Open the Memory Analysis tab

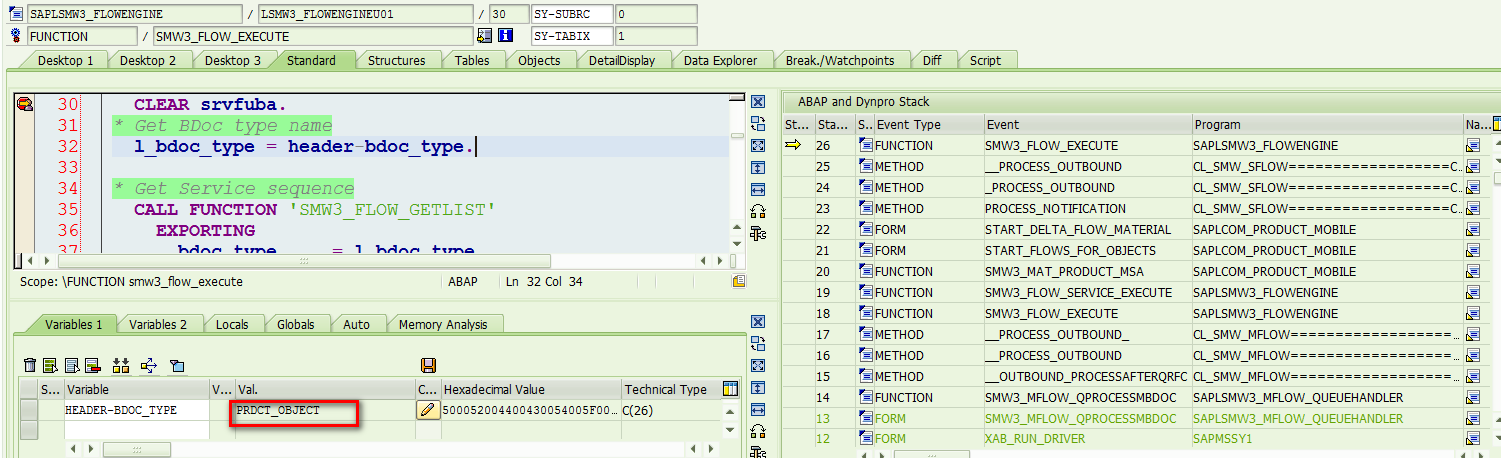(x=443, y=324)
